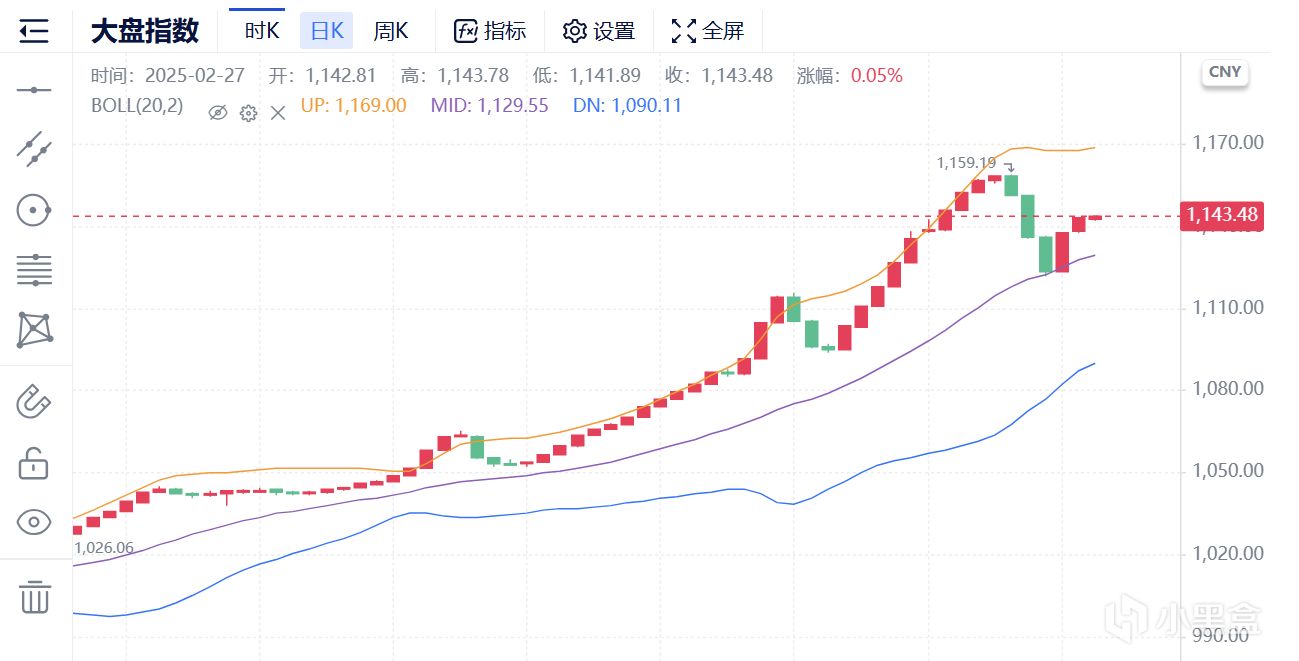The width and height of the screenshot is (1299, 661).
Task: Open the 设置 settings panel
Action: 599,31
